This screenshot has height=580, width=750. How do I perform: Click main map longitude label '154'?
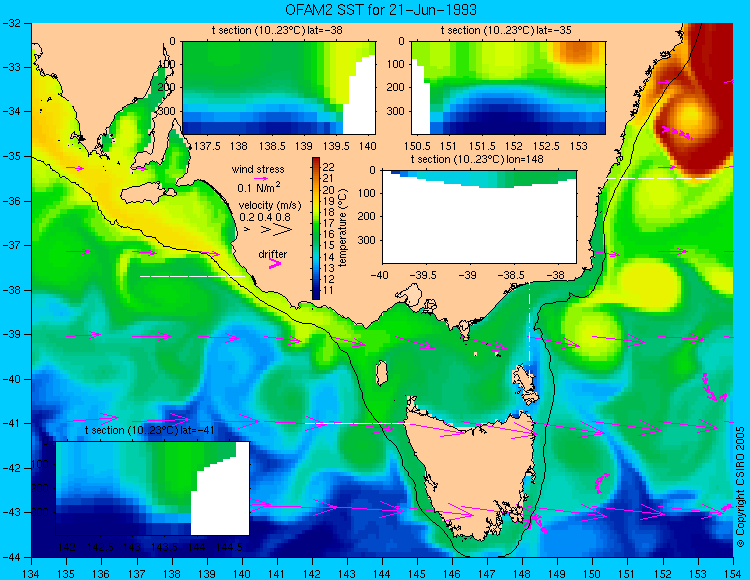coord(732,573)
